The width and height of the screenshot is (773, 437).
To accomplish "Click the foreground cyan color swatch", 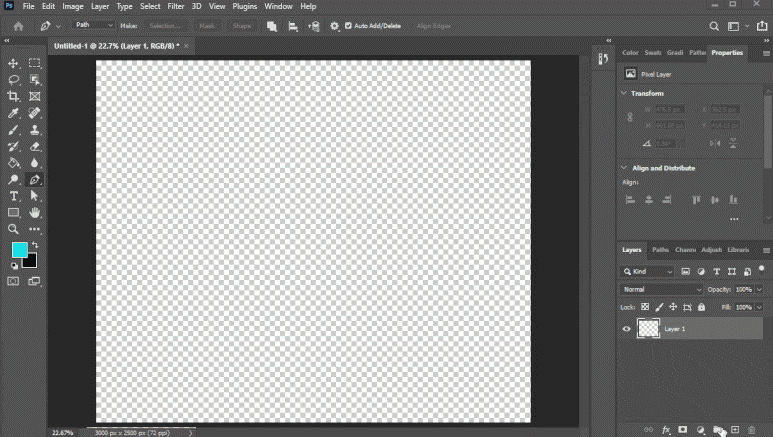I will (x=19, y=250).
